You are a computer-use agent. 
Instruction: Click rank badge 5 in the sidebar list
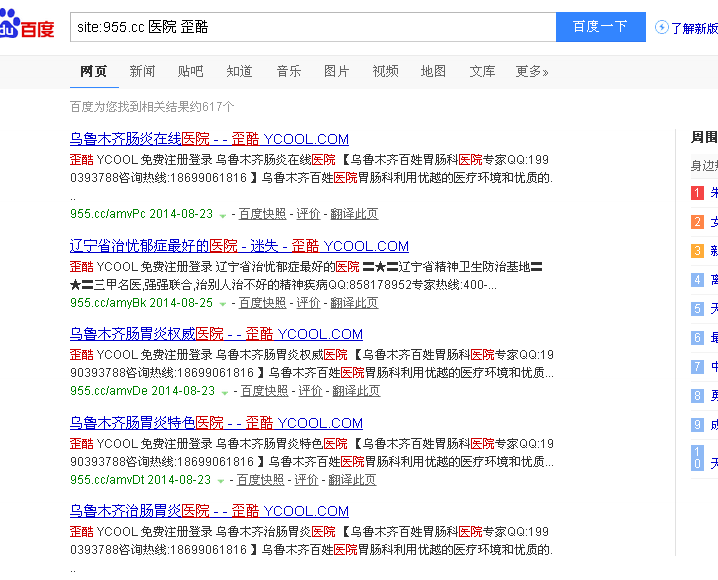click(697, 309)
